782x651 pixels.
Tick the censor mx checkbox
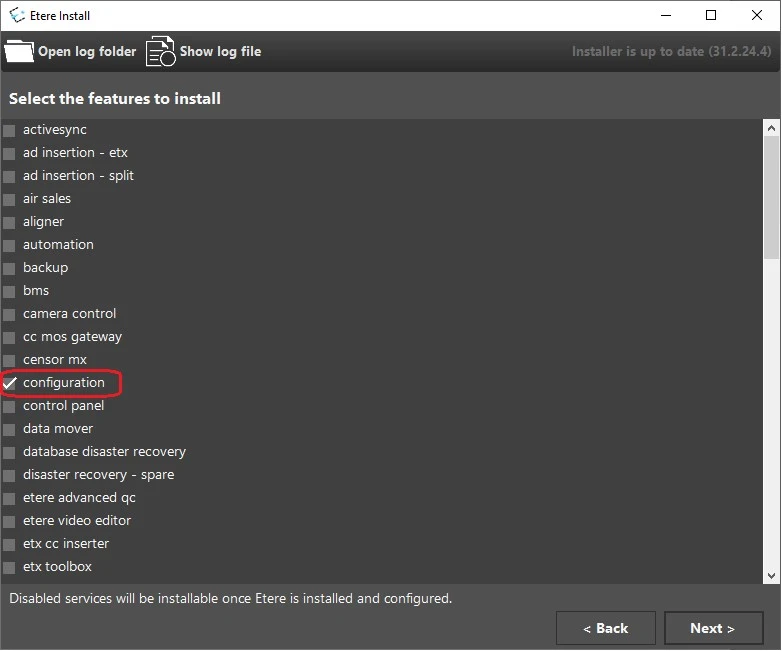coord(9,361)
